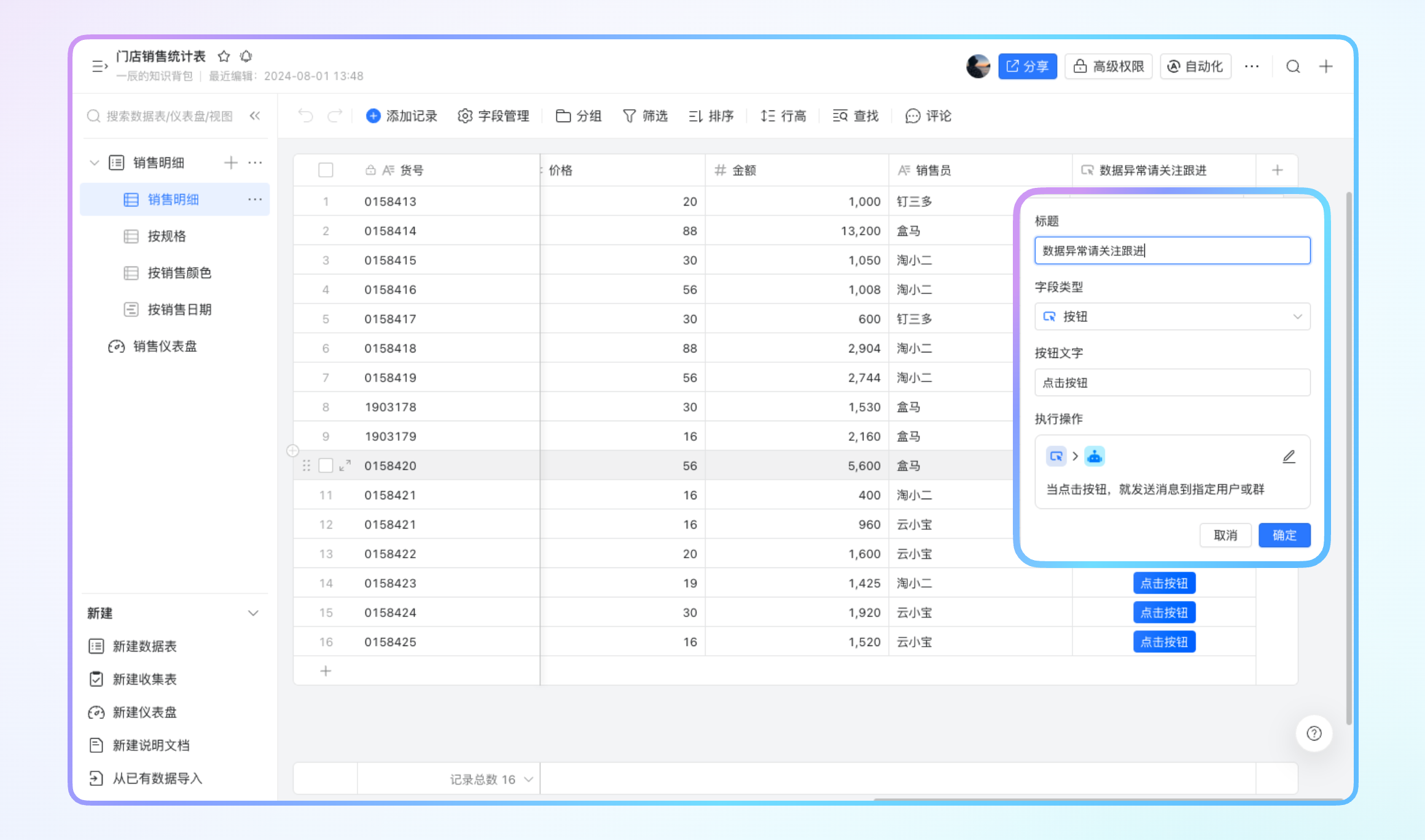Open the 销售仪表盘 dashboard
This screenshot has height=840, width=1425.
pyautogui.click(x=165, y=346)
